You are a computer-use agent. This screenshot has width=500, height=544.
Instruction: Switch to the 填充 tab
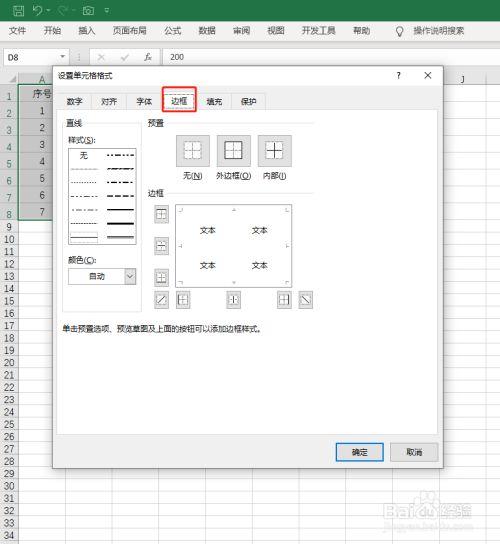(x=214, y=102)
